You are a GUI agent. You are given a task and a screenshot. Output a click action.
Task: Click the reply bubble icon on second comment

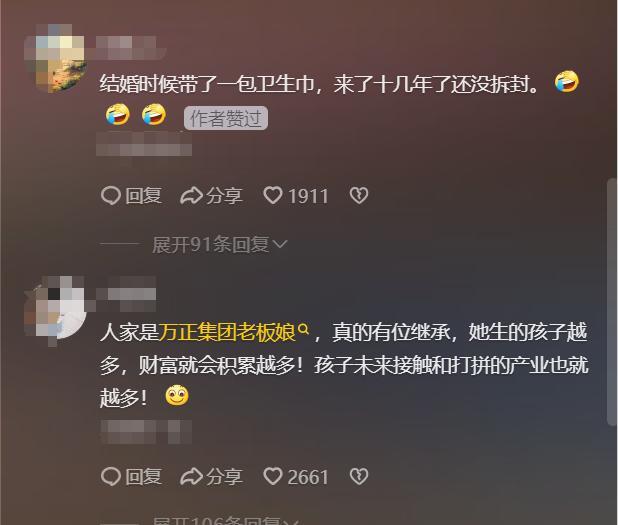[x=111, y=477]
